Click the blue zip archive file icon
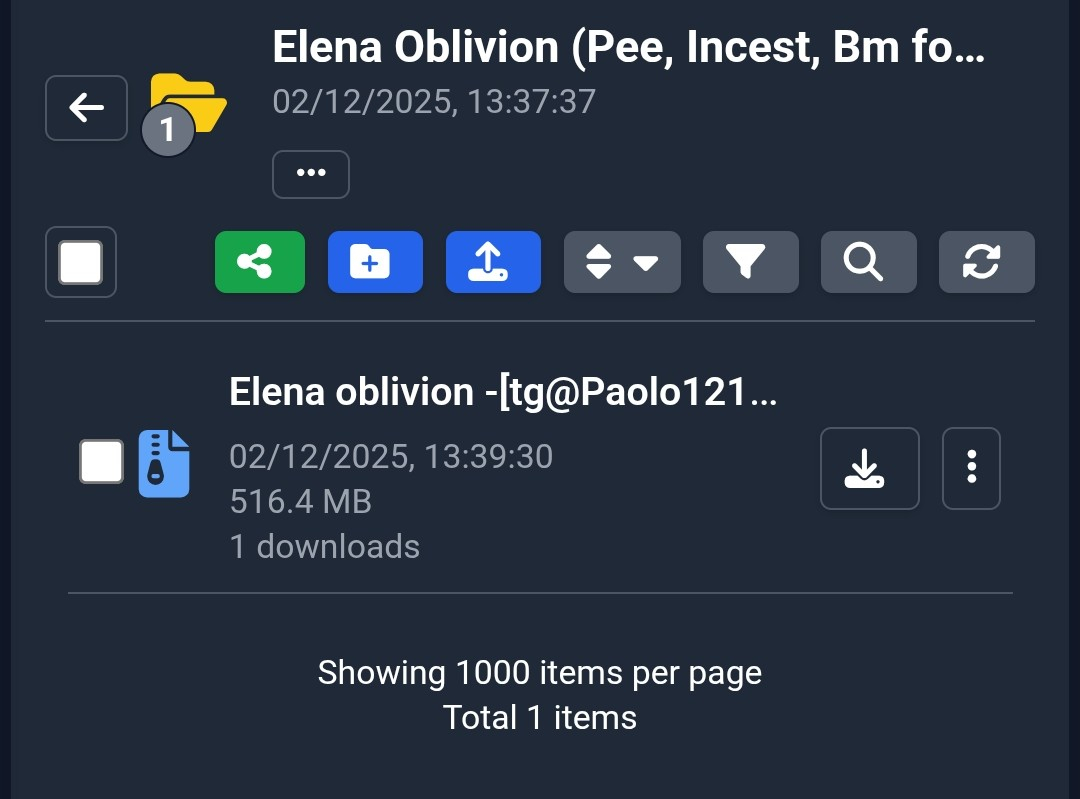Viewport: 1080px width, 799px height. click(x=163, y=463)
